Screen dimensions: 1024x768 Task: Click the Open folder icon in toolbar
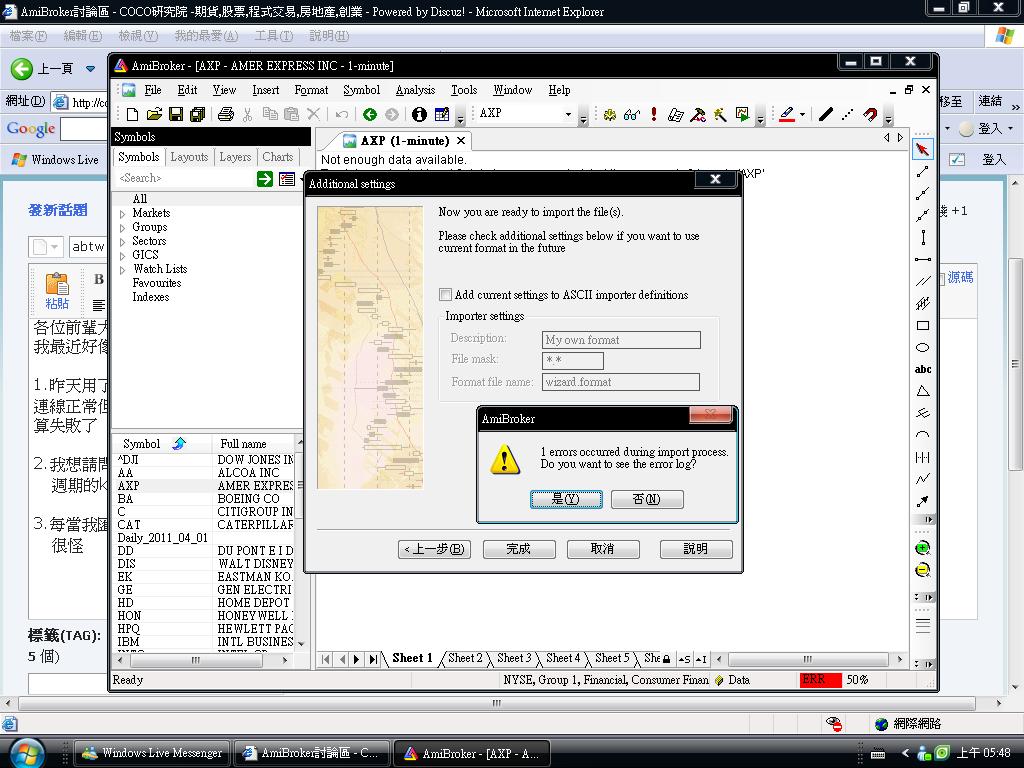pos(154,114)
